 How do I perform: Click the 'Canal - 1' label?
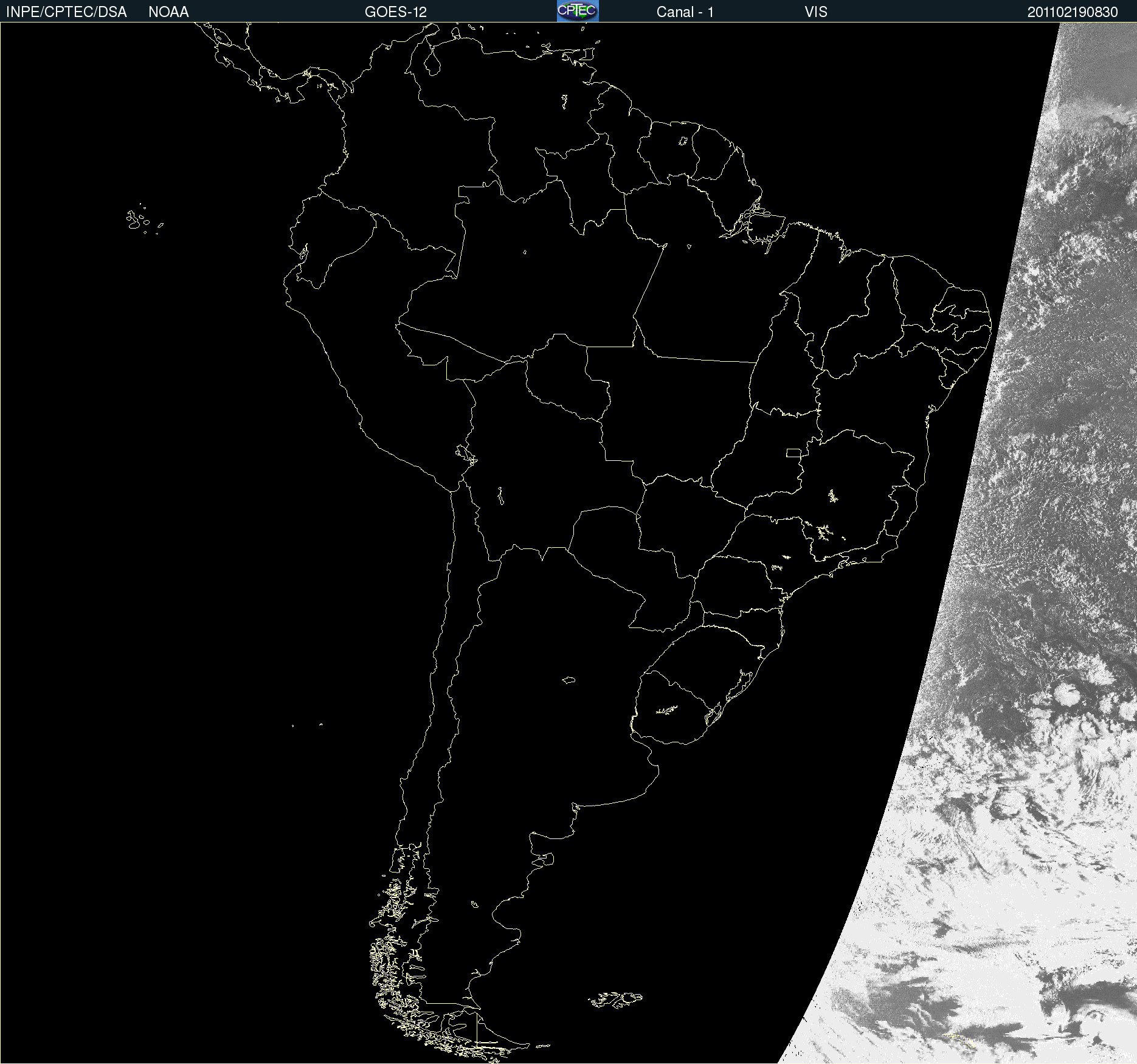coord(685,12)
